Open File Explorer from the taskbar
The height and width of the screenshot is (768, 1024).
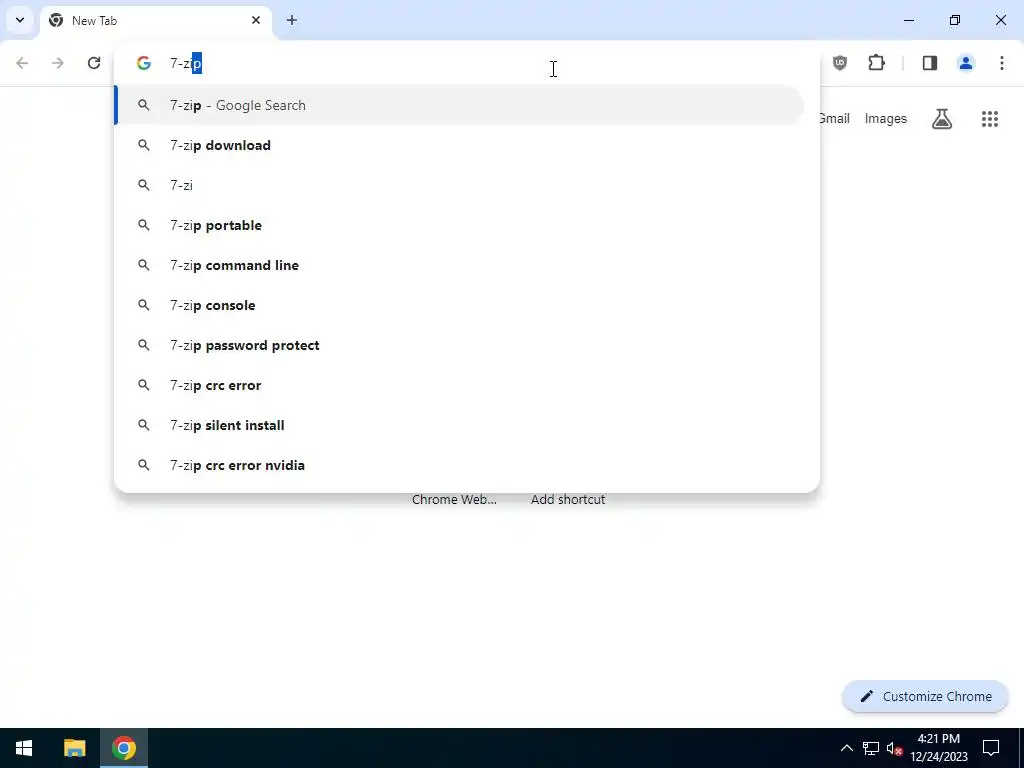[74, 748]
